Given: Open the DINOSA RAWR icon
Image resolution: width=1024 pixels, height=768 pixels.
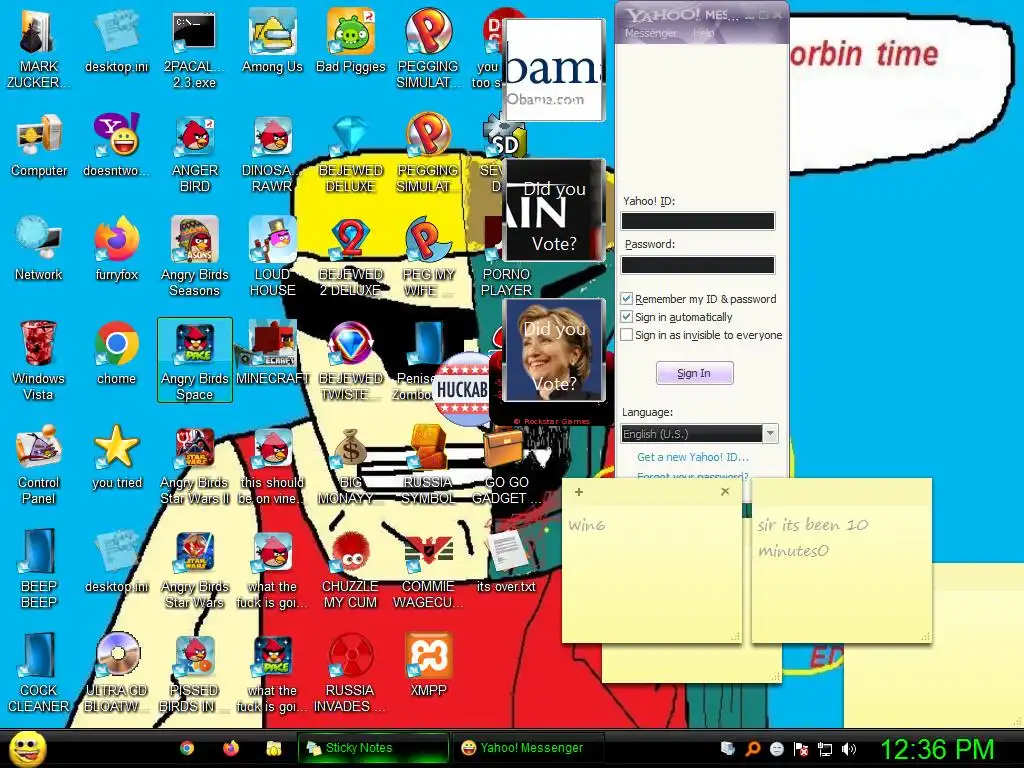Looking at the screenshot, I should click(x=272, y=153).
